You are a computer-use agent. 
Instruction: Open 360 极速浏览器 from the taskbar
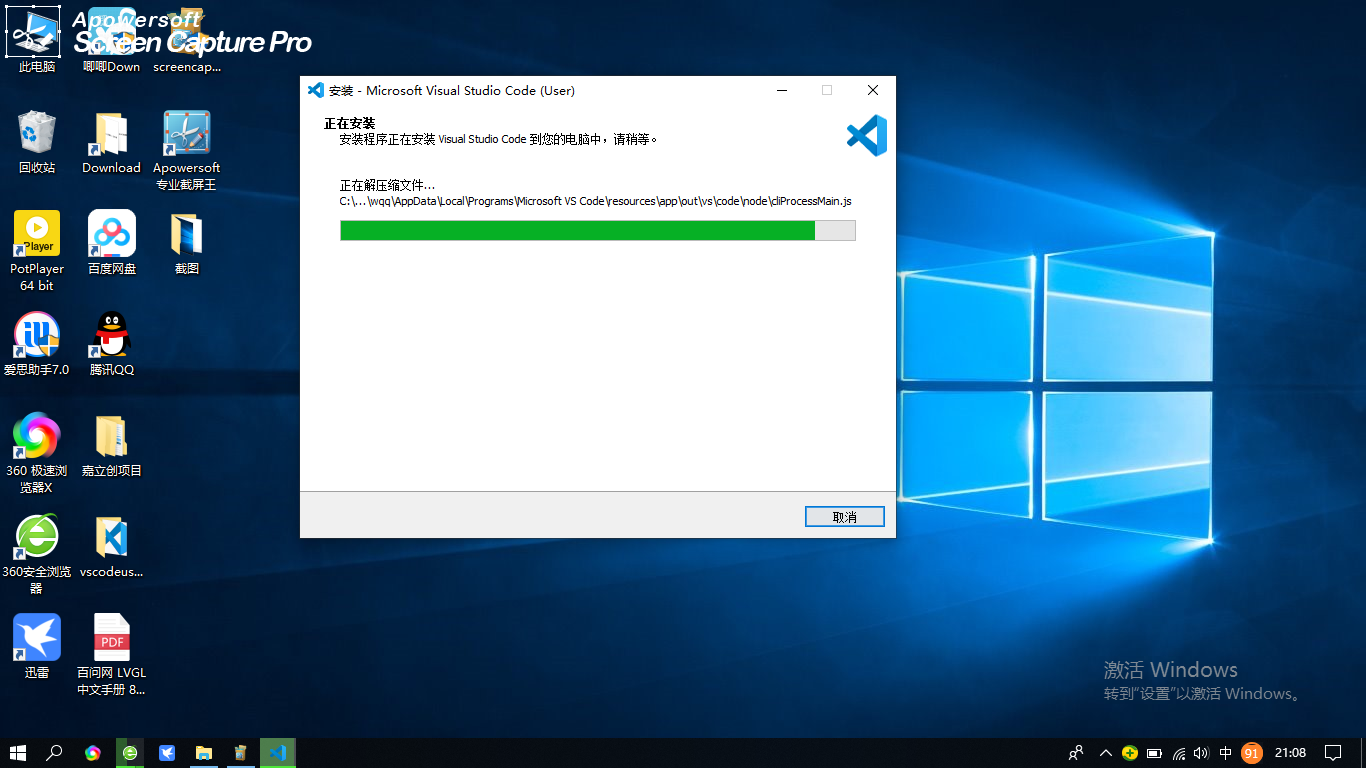(x=93, y=753)
